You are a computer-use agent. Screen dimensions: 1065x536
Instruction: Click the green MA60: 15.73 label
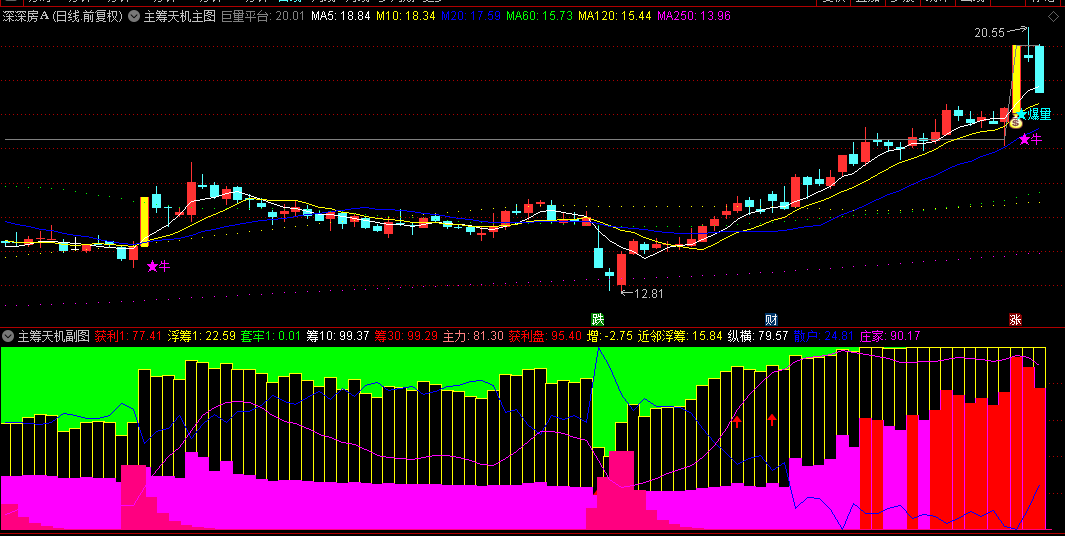click(x=540, y=16)
